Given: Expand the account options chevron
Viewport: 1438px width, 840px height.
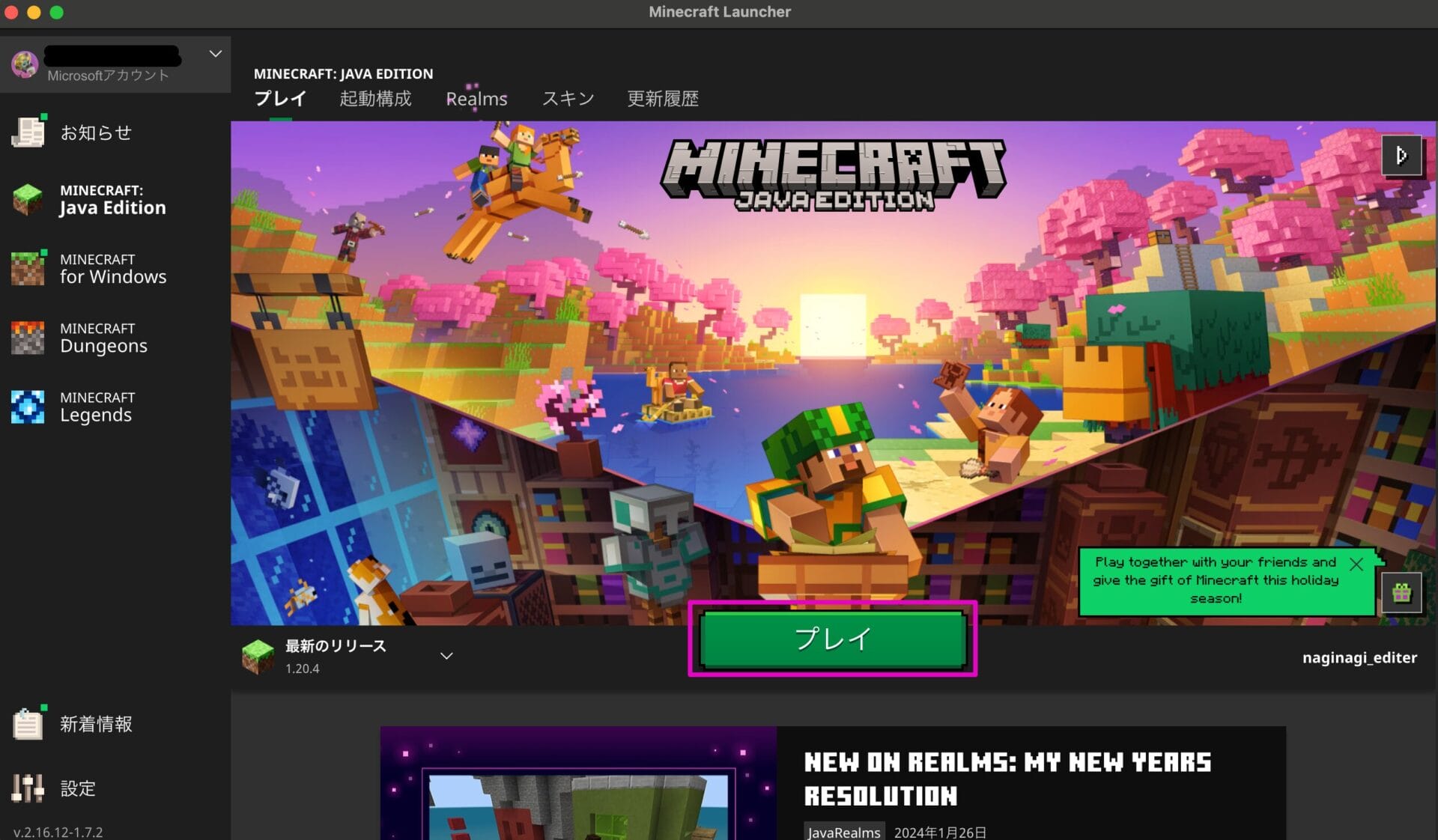Looking at the screenshot, I should pyautogui.click(x=216, y=53).
